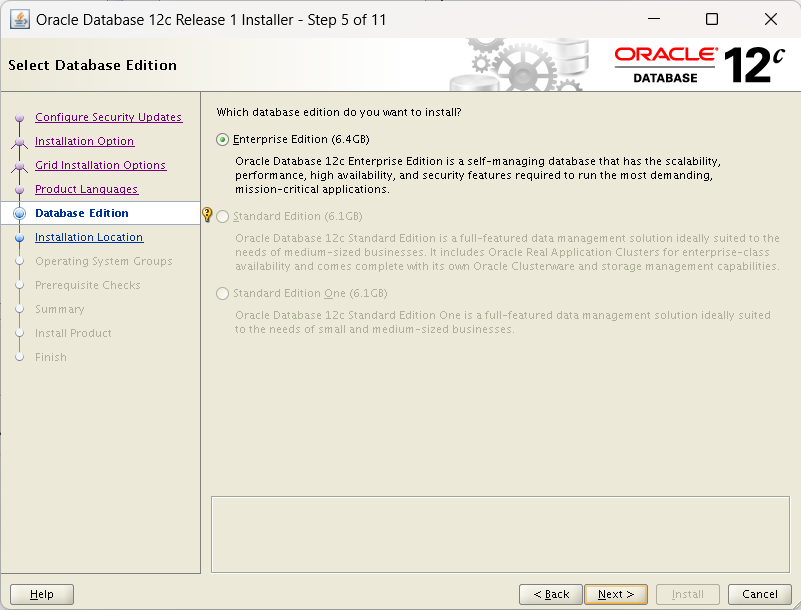Click the Finish step in sidebar

[x=51, y=357]
